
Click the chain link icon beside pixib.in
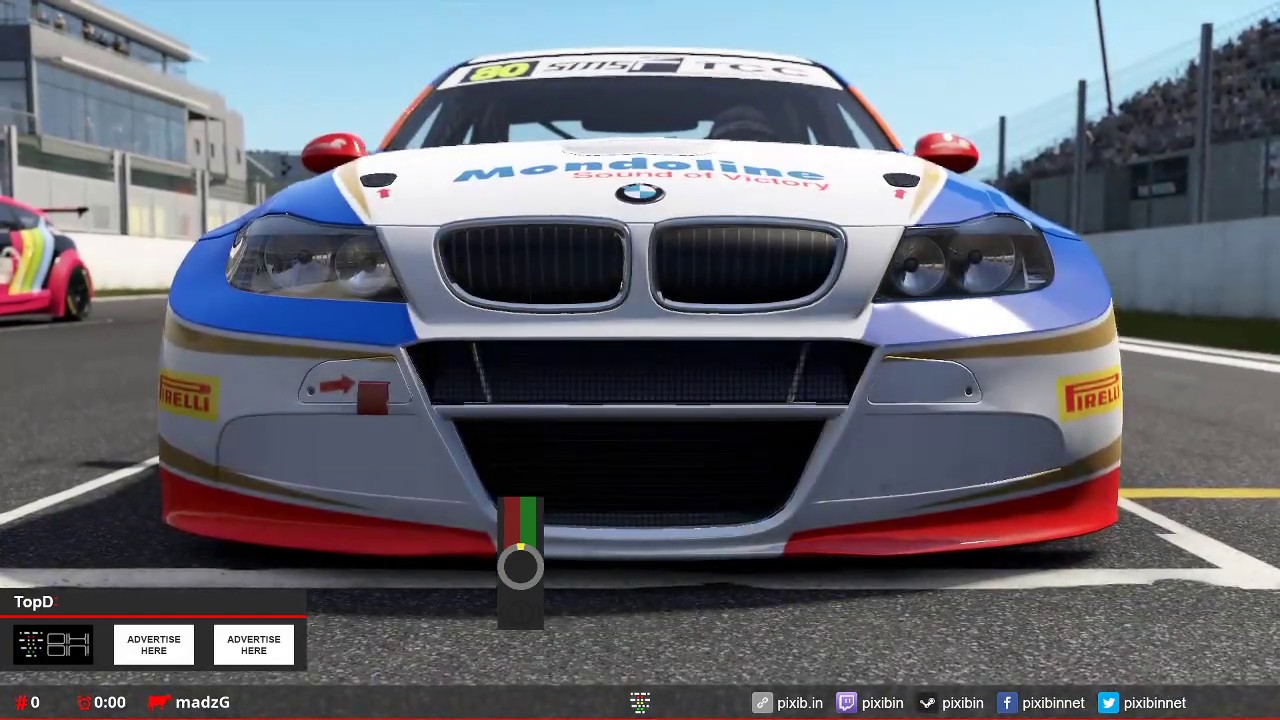click(762, 703)
